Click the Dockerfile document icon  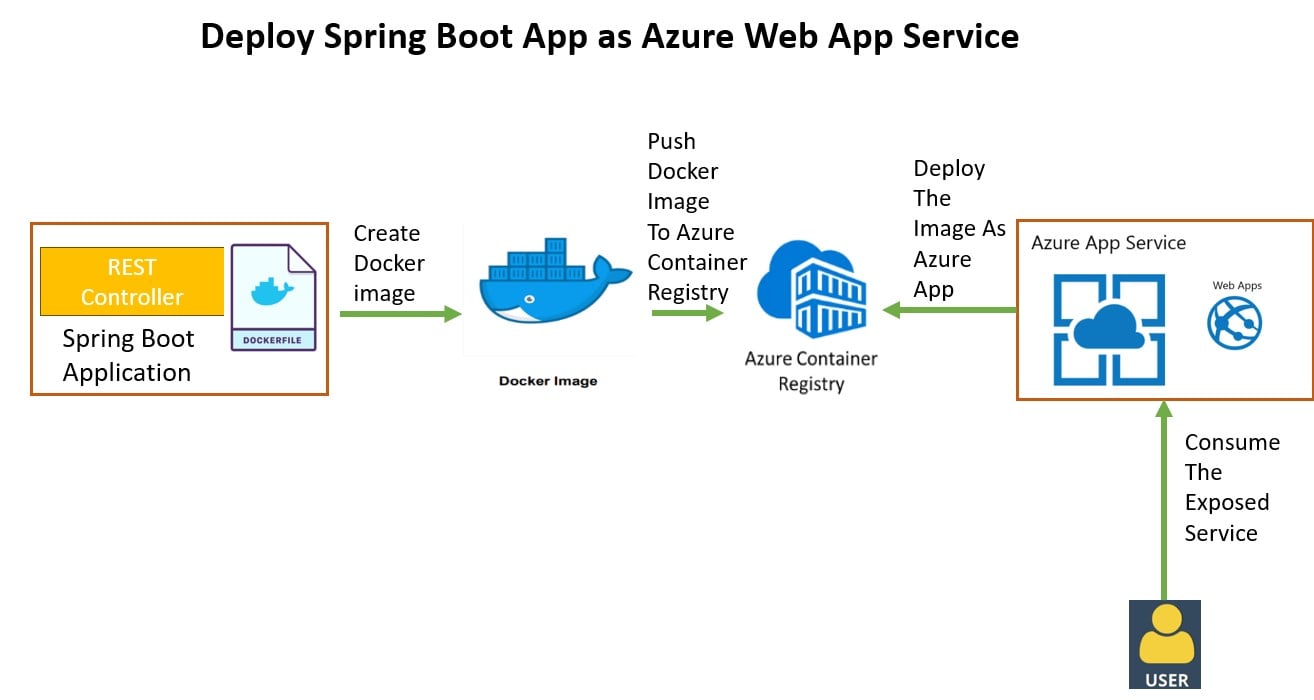point(273,298)
